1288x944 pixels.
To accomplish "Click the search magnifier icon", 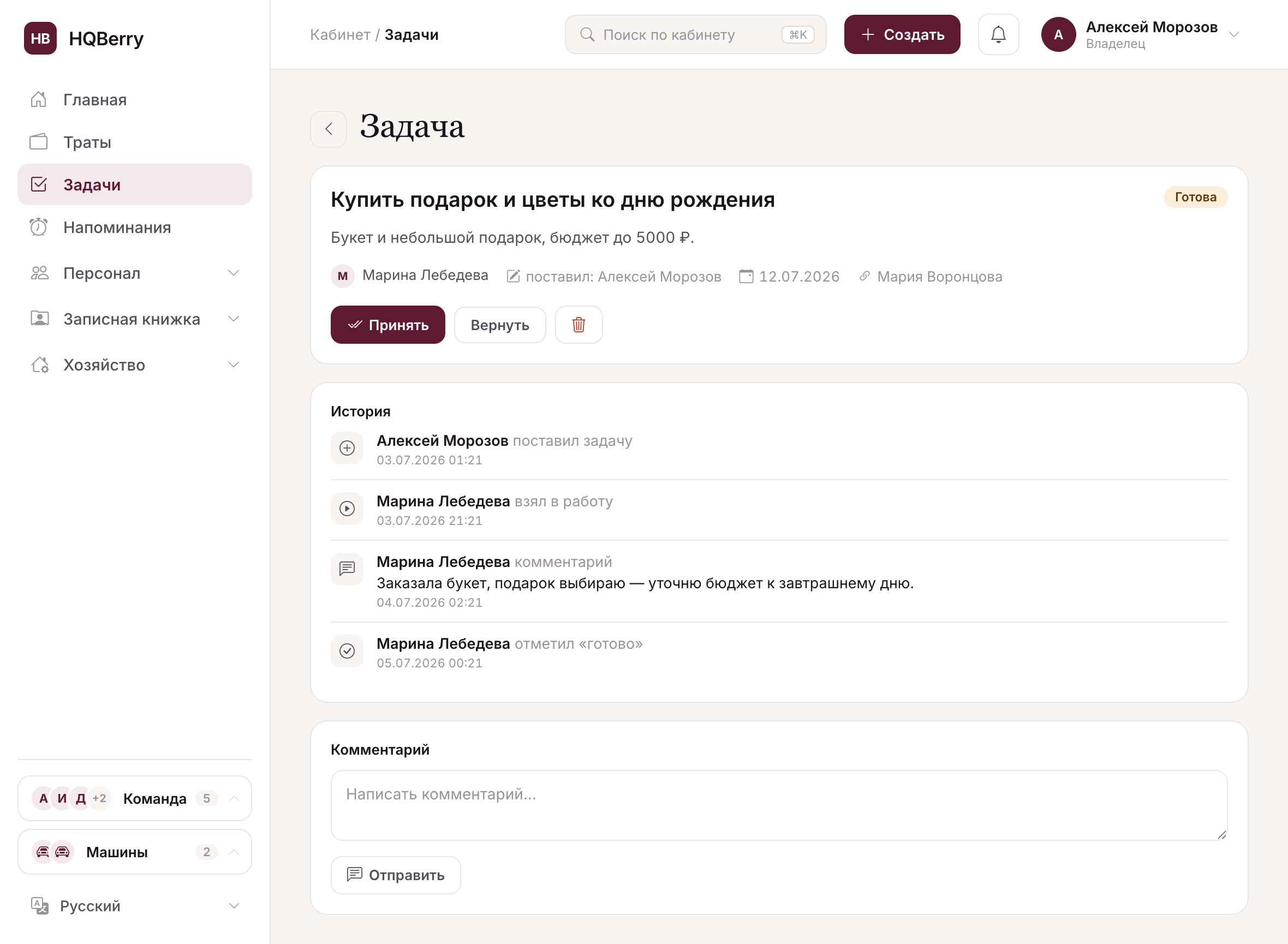I will [587, 35].
